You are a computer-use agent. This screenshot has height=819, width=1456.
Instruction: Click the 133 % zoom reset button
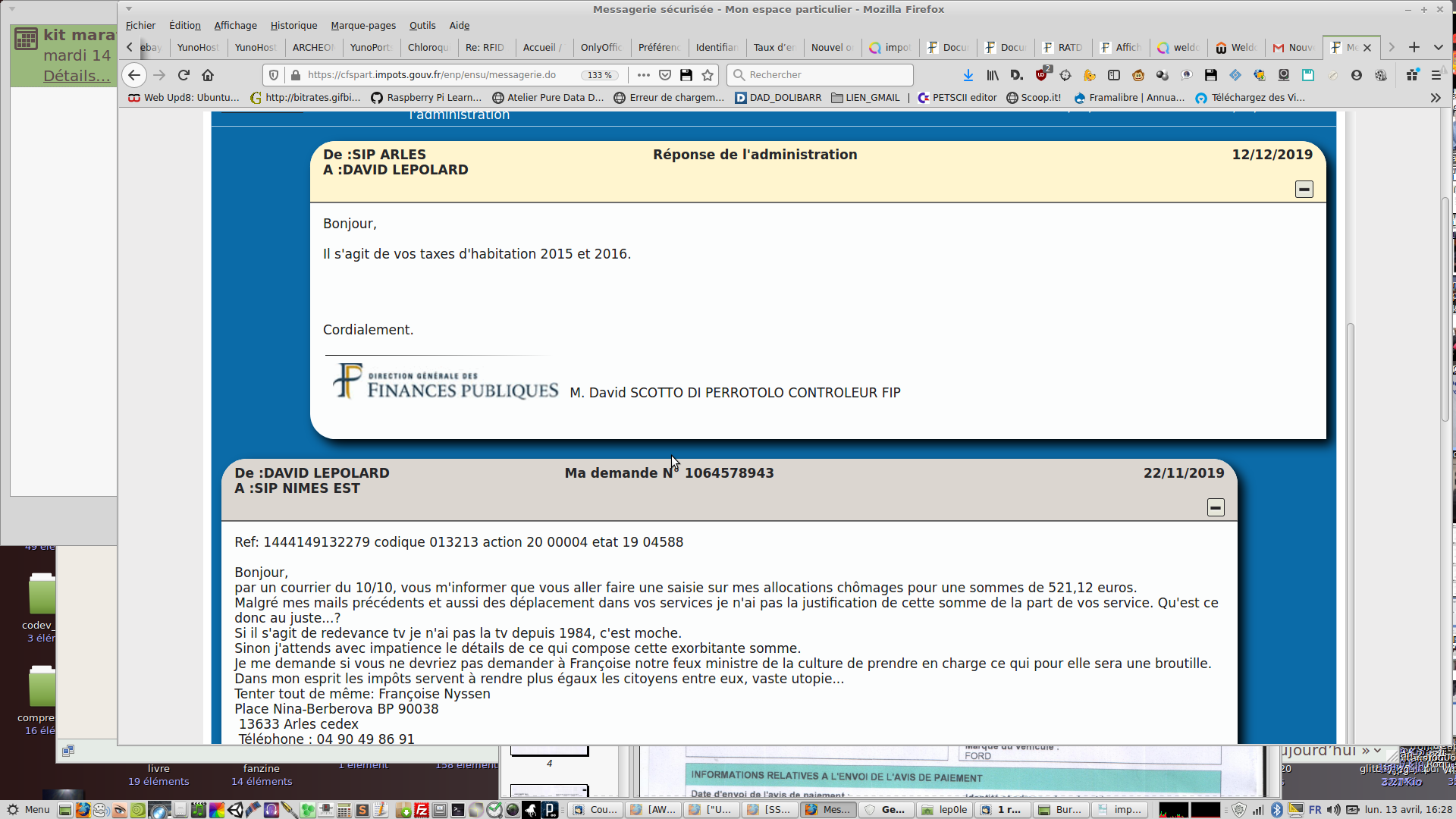click(x=600, y=75)
